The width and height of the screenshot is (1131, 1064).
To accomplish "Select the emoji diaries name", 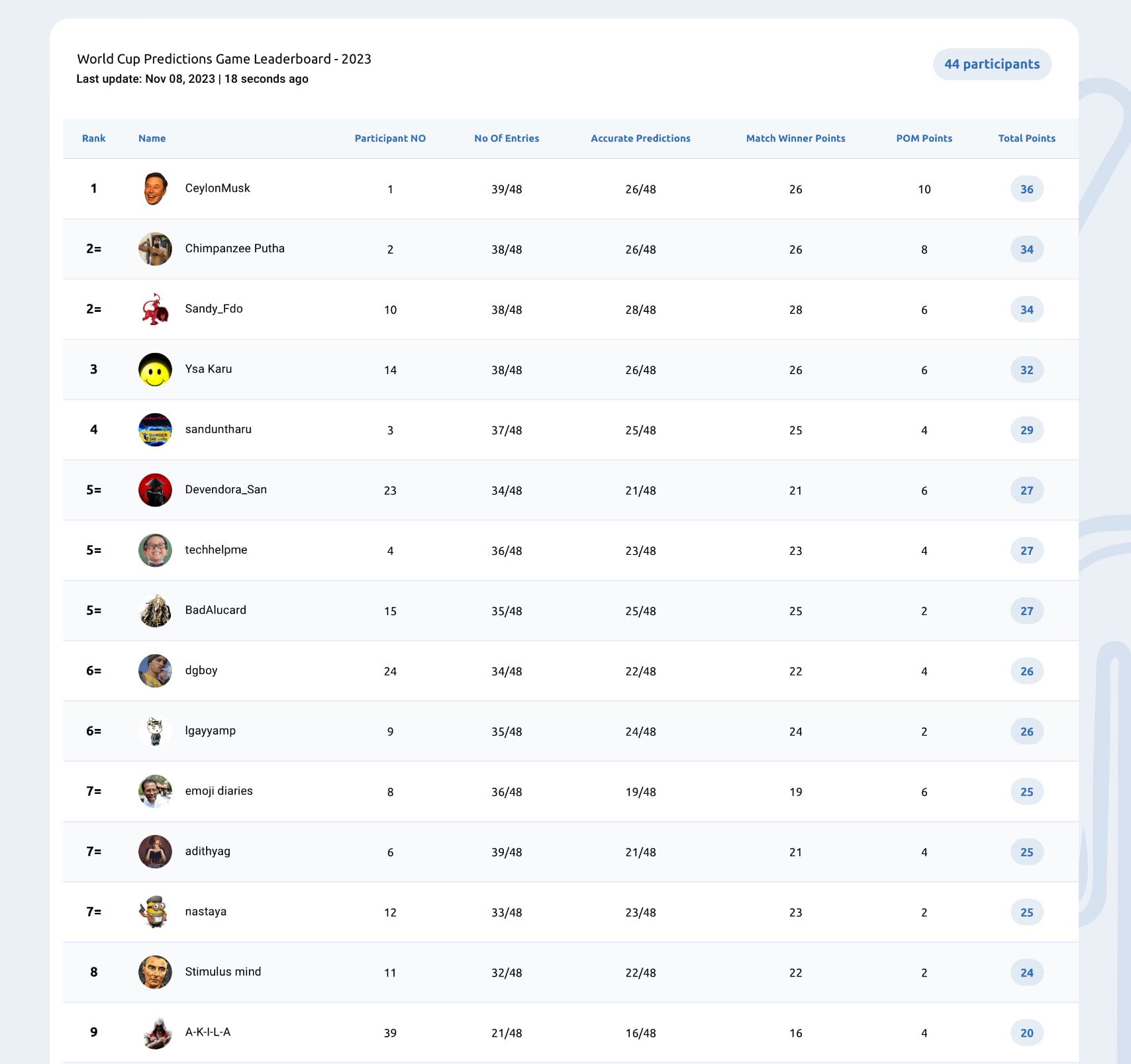I will coord(219,791).
